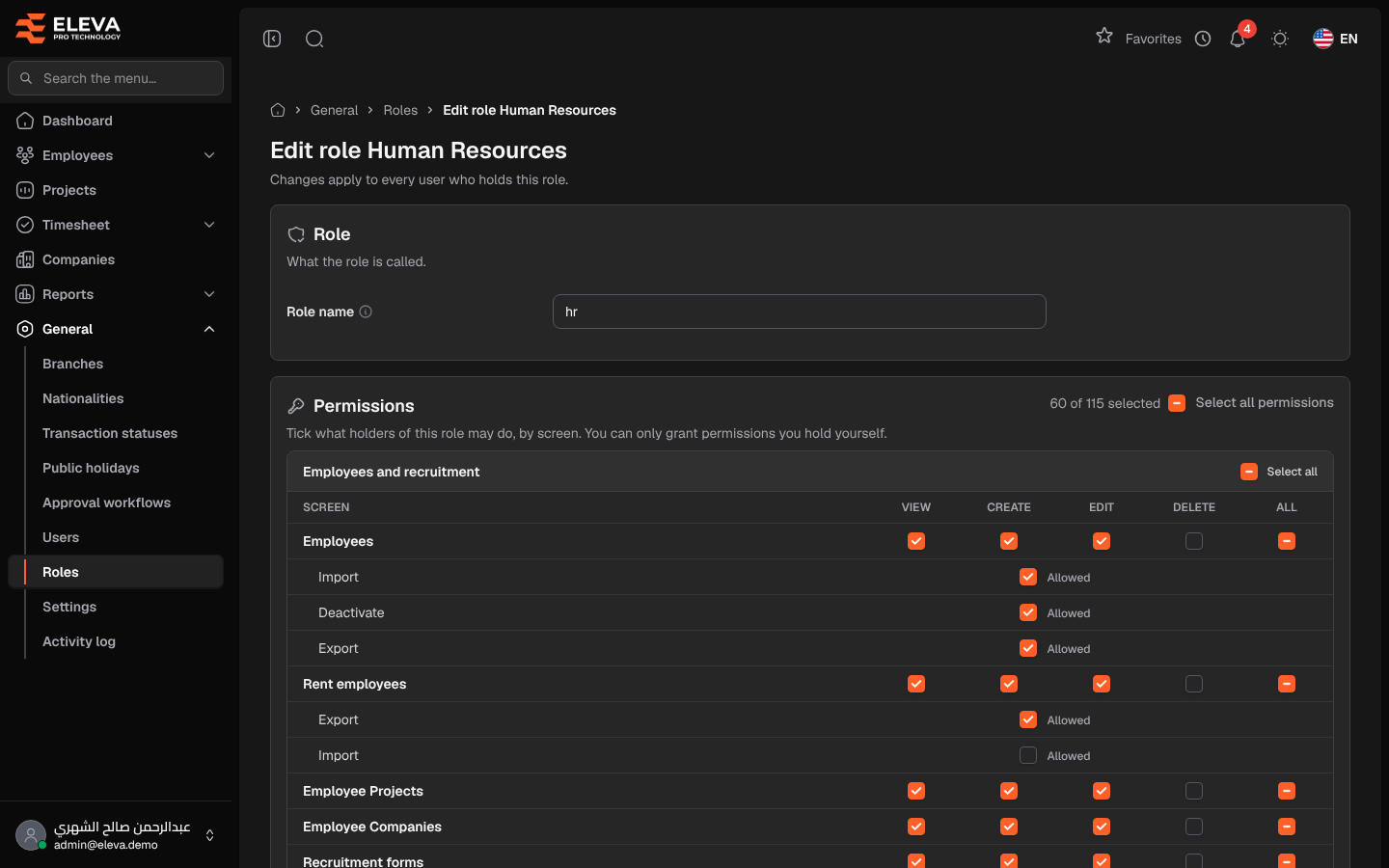Go to General in the breadcrumb
1389x868 pixels.
pos(334,110)
